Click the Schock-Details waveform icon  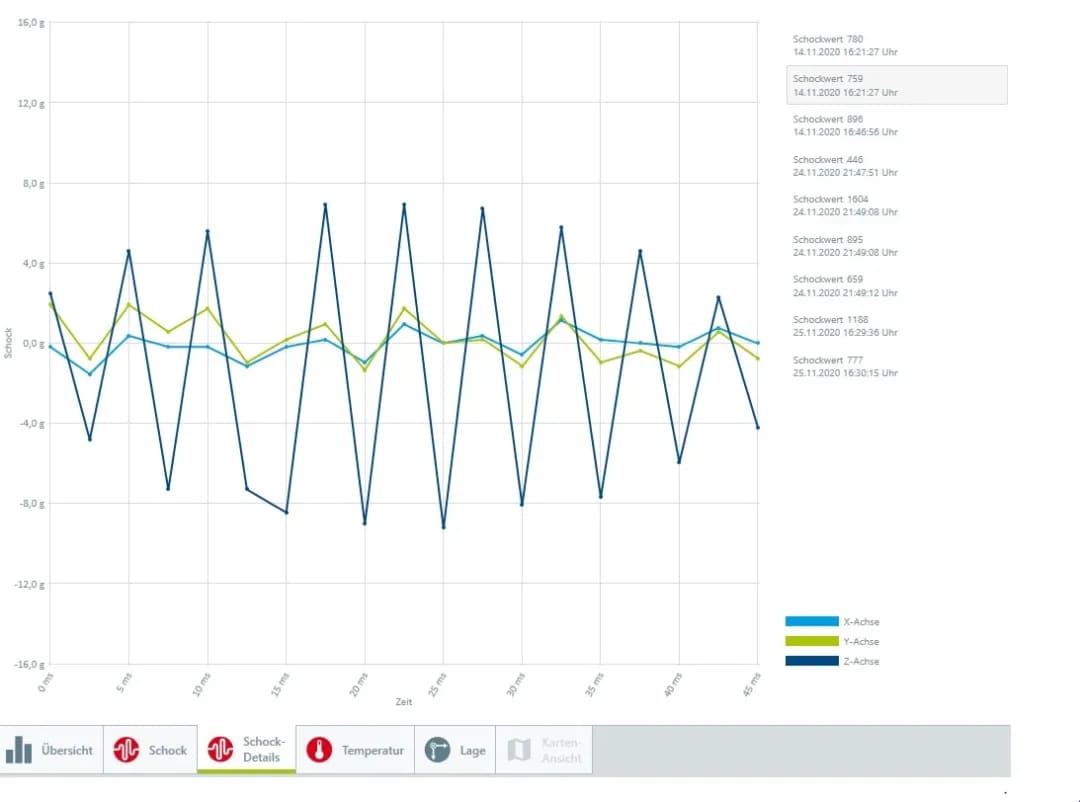pyautogui.click(x=220, y=749)
